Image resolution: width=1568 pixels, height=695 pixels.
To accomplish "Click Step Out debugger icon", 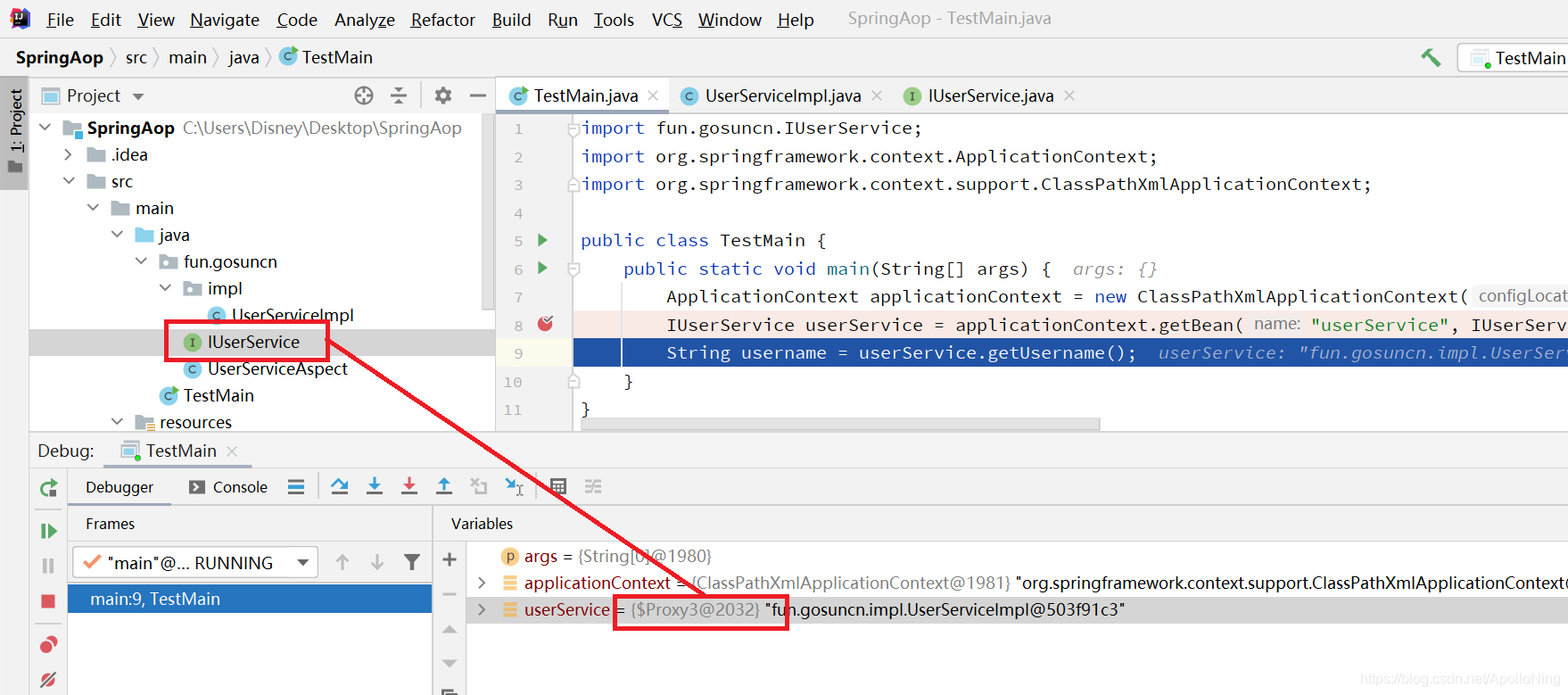I will pos(444,486).
